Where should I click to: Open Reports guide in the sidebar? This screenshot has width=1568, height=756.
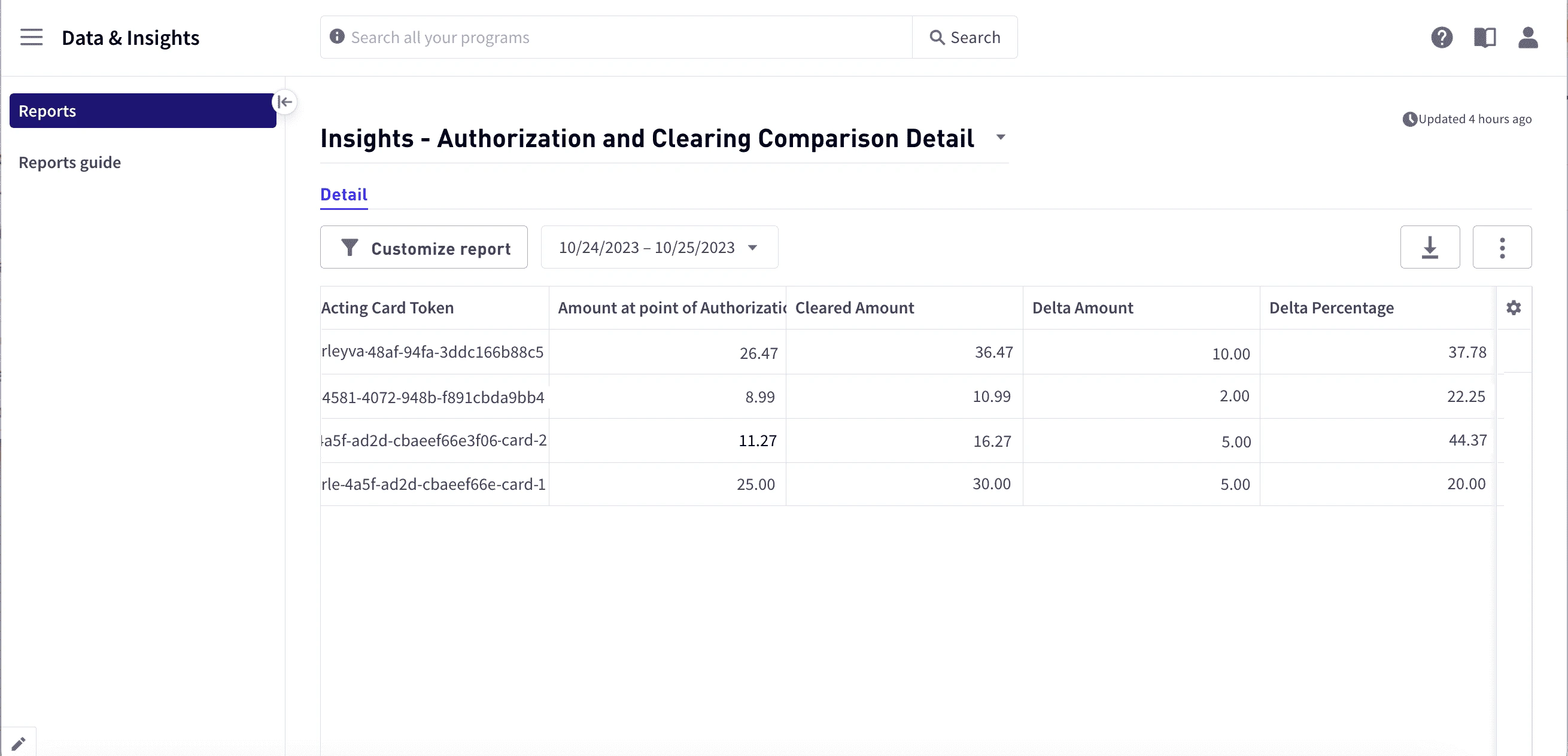69,161
